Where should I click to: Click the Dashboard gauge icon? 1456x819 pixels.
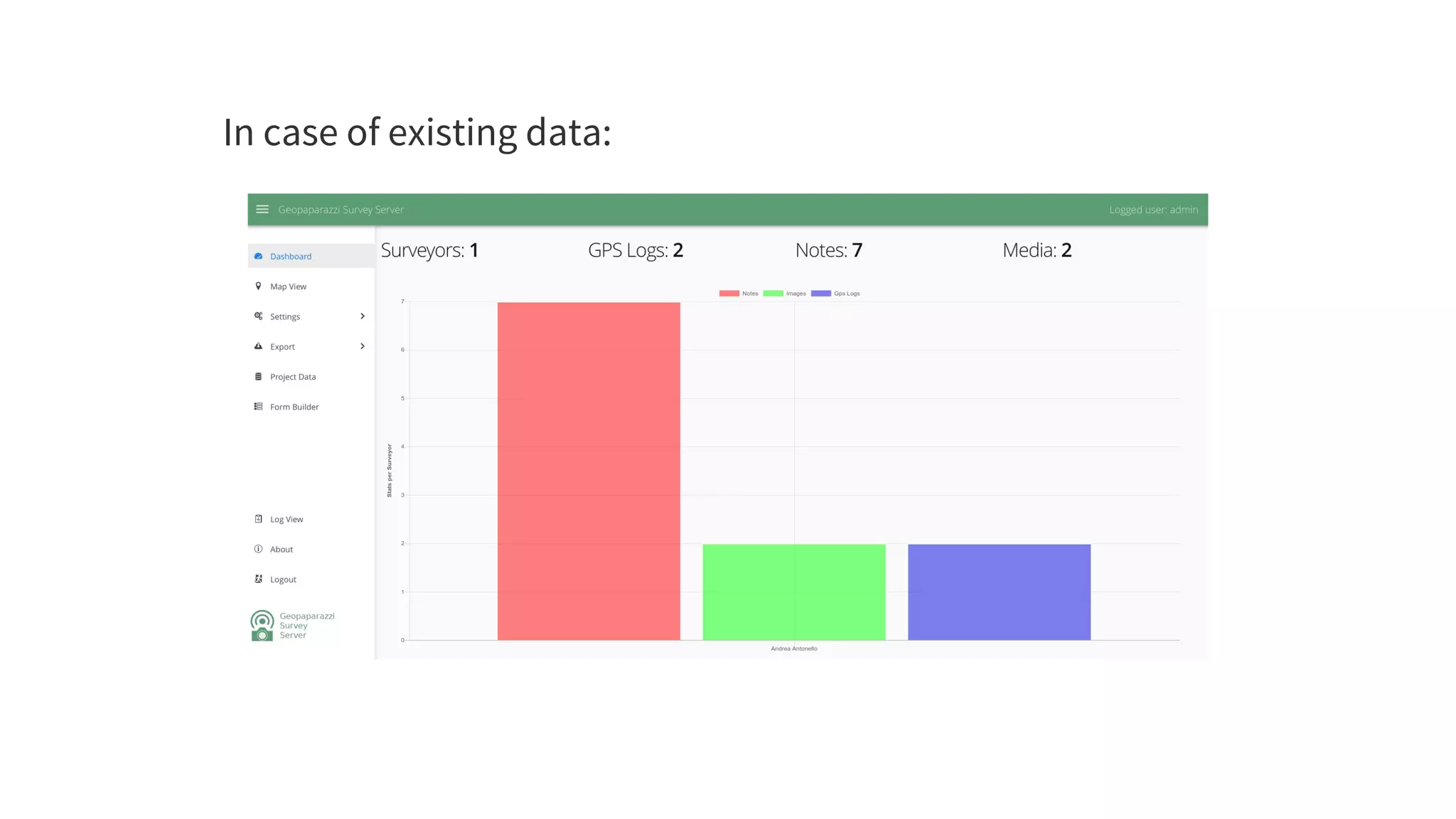point(258,257)
